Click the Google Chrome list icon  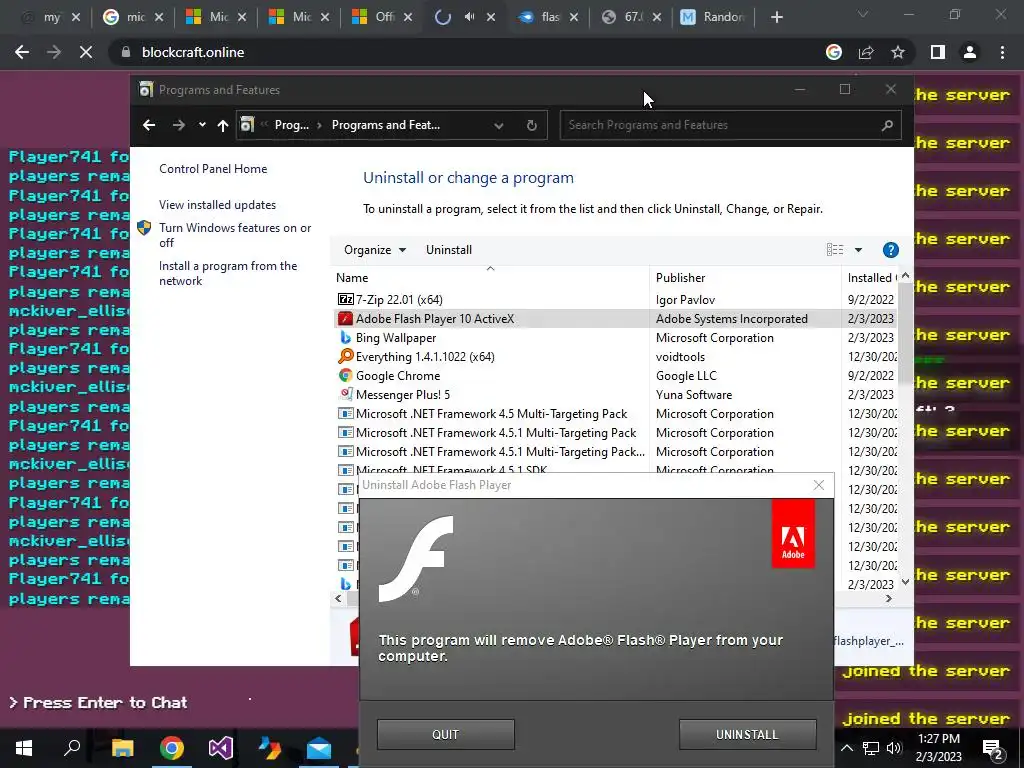[x=345, y=376]
